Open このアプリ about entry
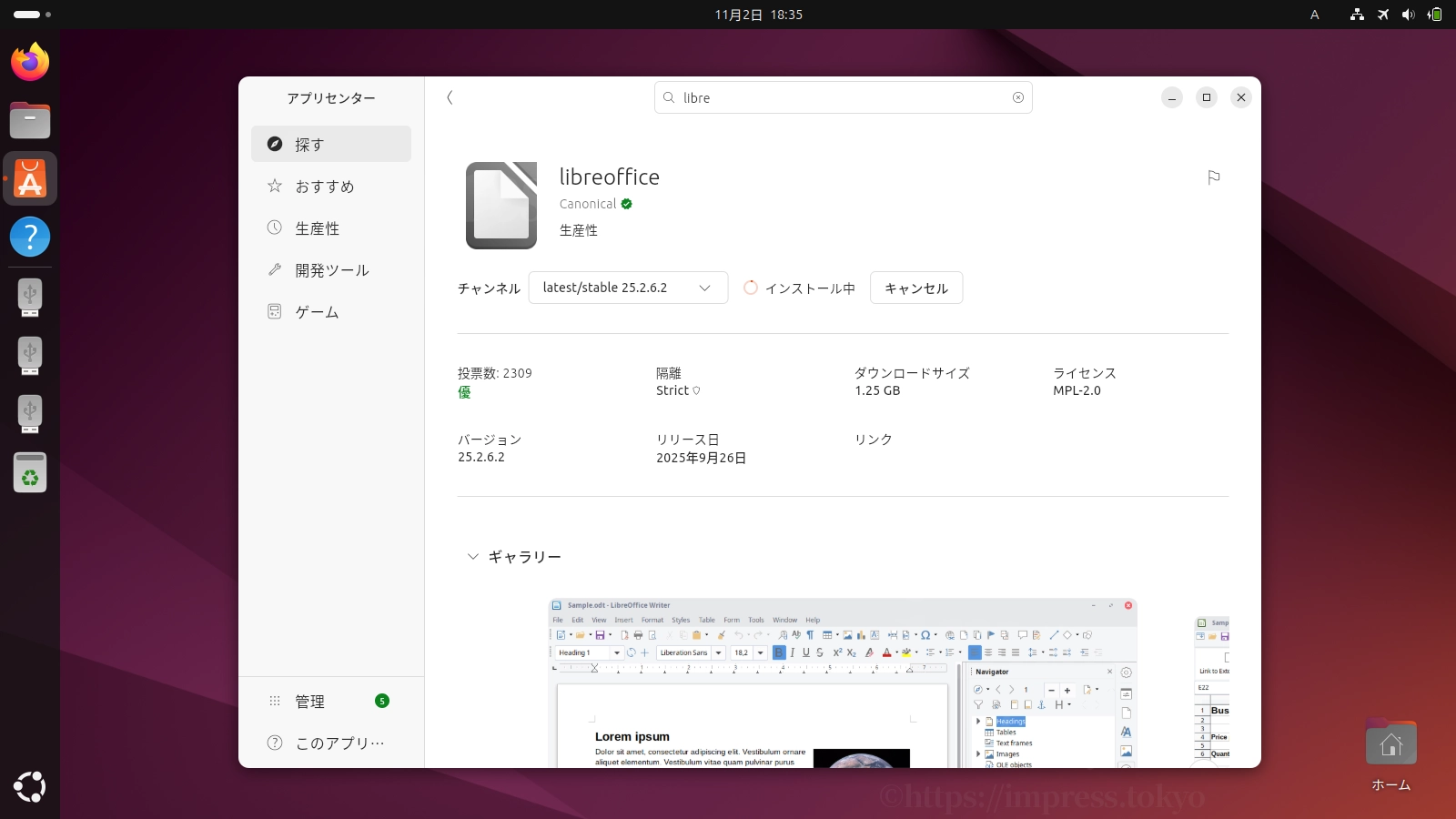Image resolution: width=1456 pixels, height=819 pixels. (331, 743)
